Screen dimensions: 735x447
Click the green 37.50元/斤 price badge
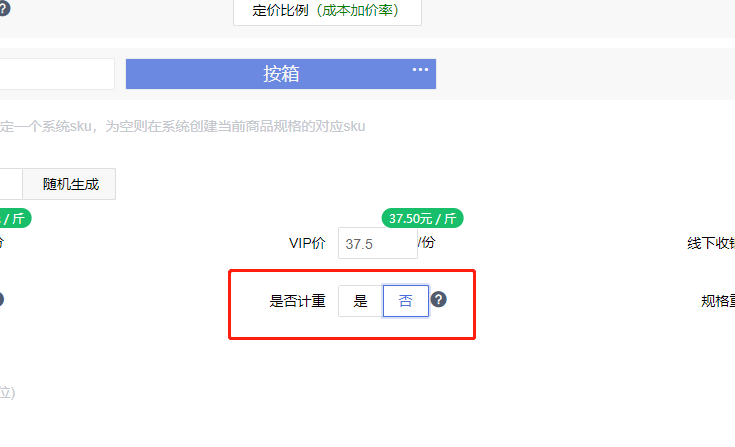[422, 218]
